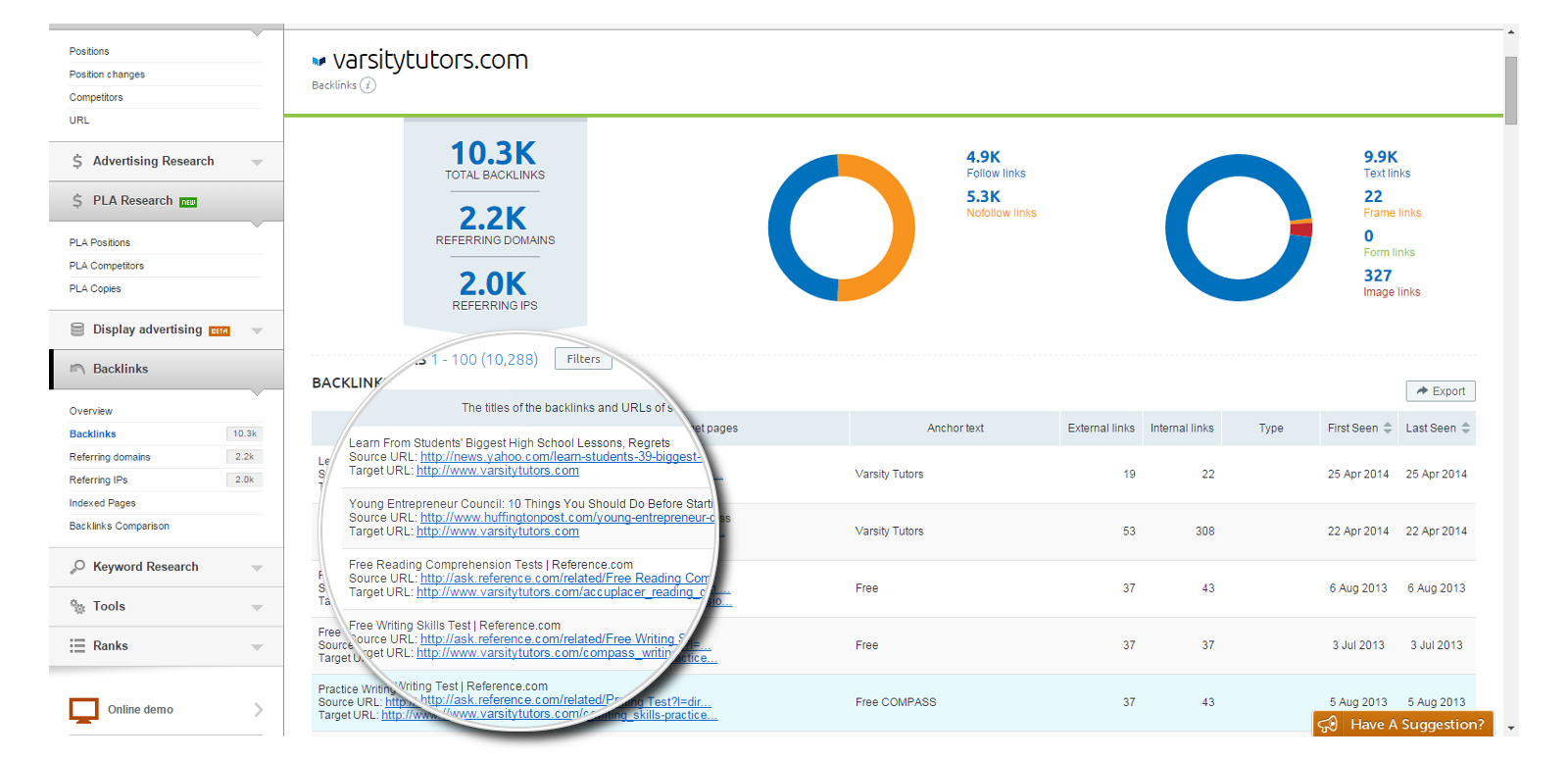Open the Backlinks Overview item
This screenshot has width=1568, height=760.
coord(91,411)
